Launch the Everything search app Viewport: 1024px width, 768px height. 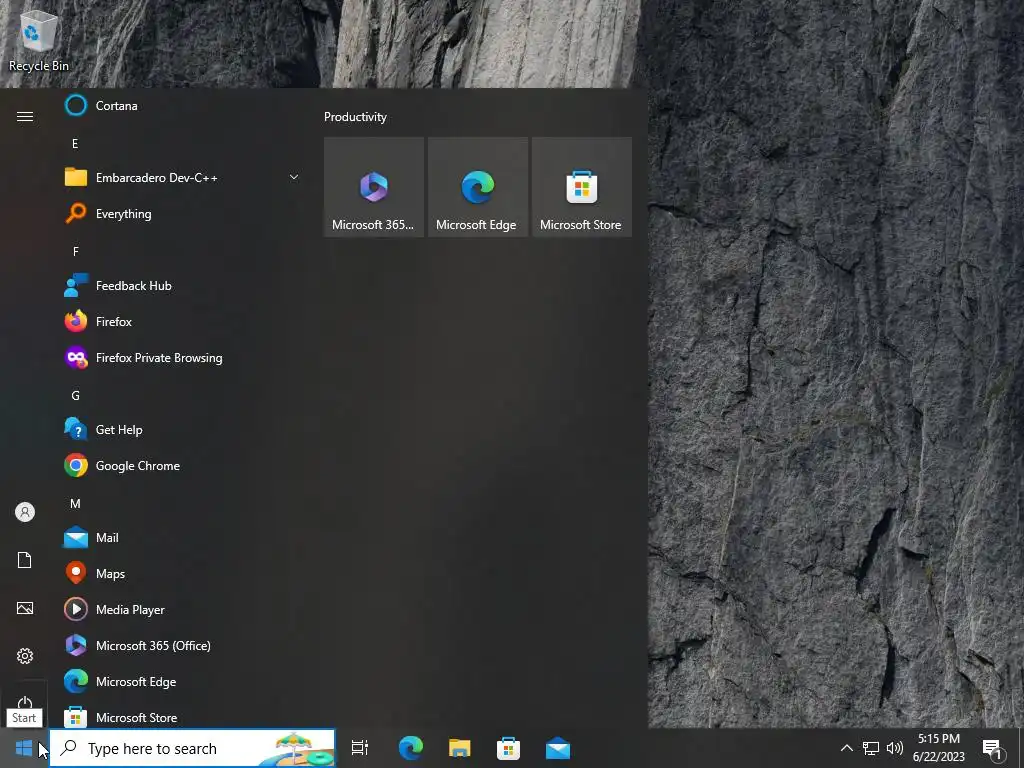(182, 214)
